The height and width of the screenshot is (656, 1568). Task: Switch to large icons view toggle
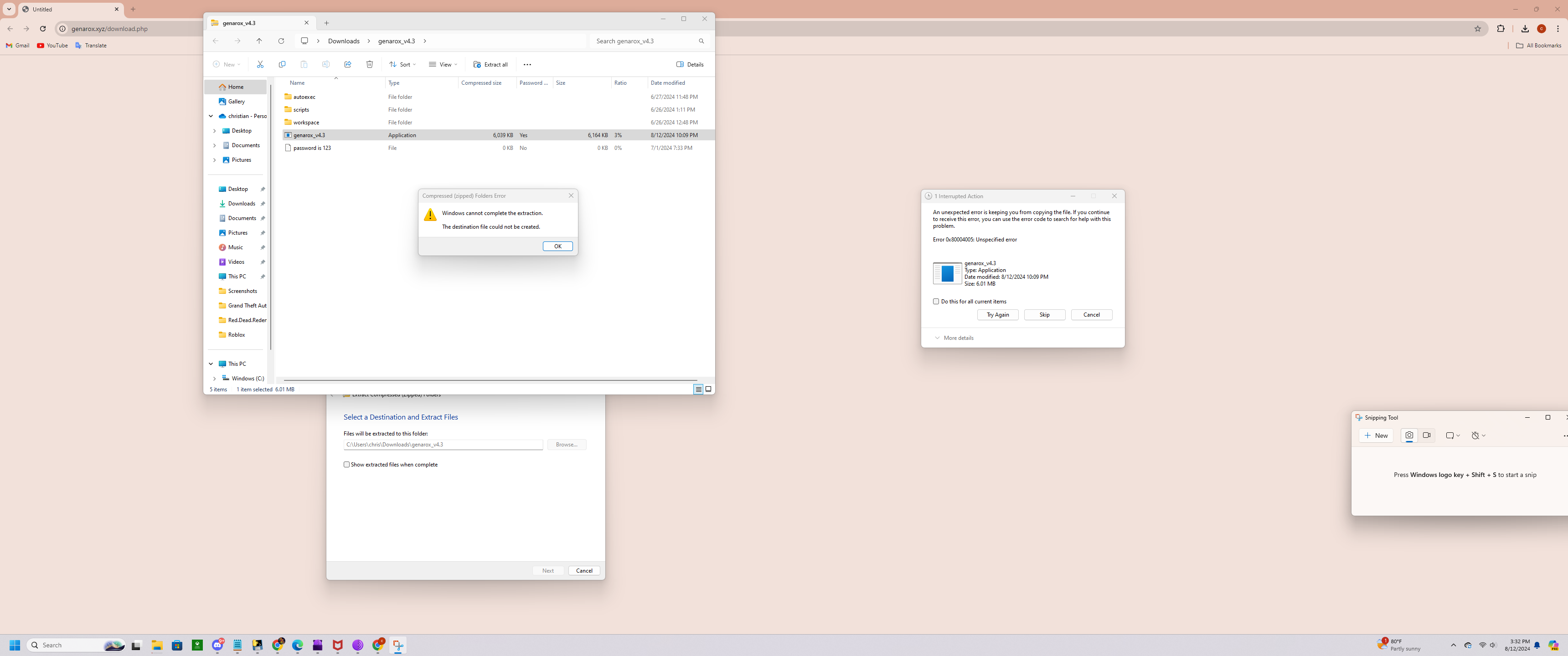[x=708, y=389]
